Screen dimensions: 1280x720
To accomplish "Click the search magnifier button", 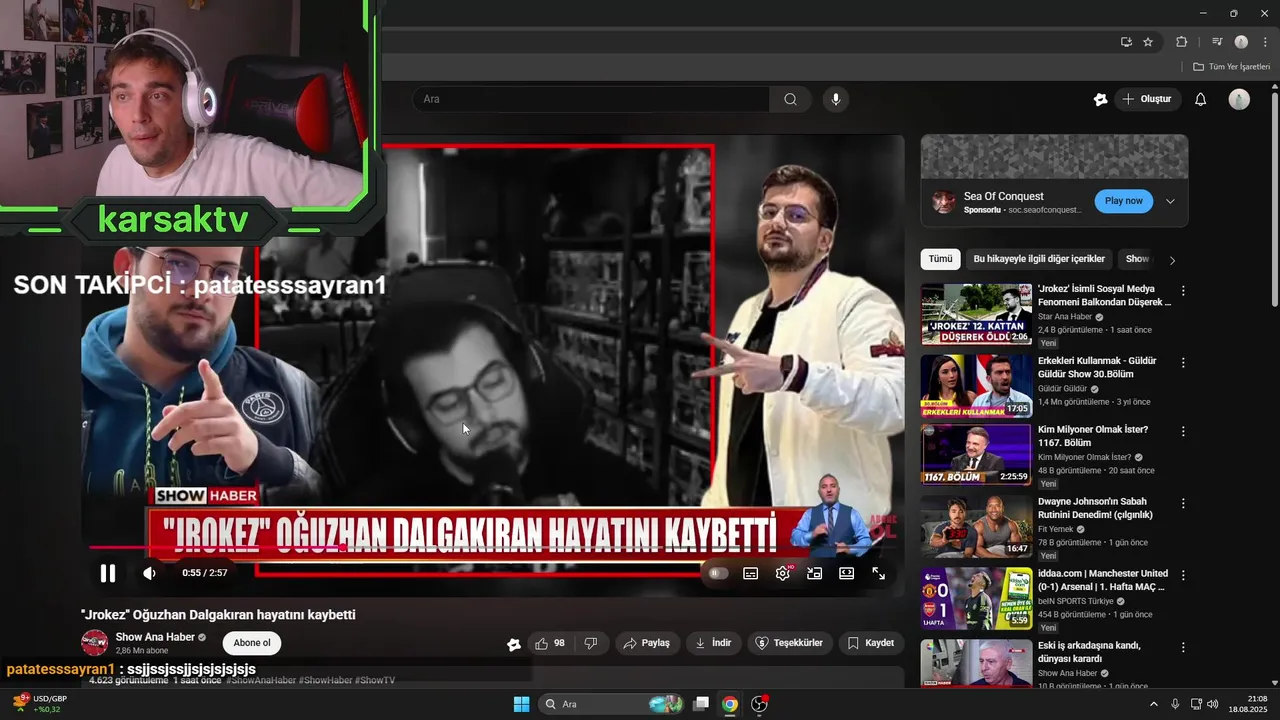I will (x=790, y=99).
